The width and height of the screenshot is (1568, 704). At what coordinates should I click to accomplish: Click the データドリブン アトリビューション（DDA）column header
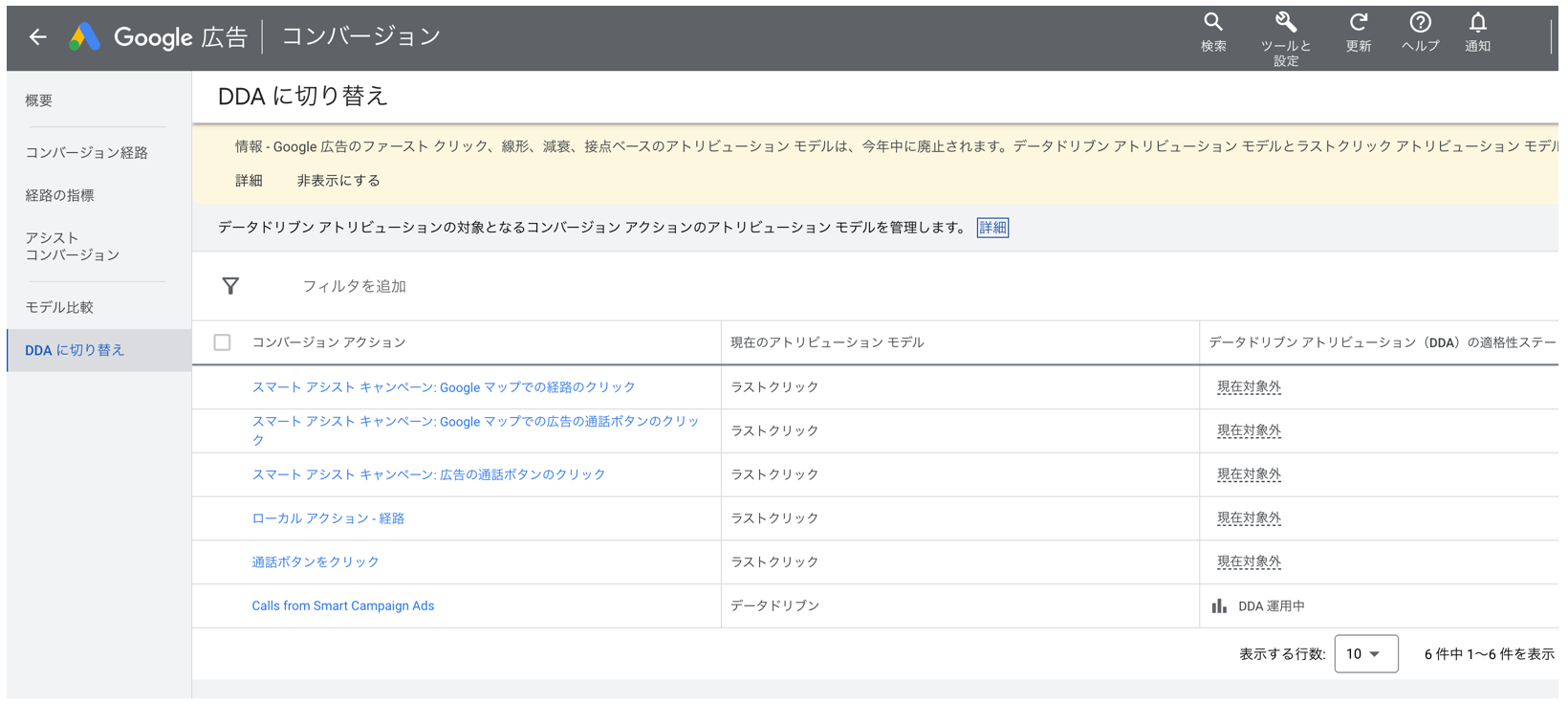coord(1383,342)
